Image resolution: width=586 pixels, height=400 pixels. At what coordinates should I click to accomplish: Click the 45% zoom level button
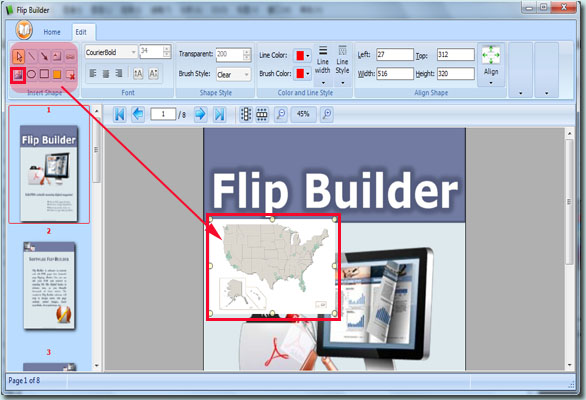pos(303,114)
